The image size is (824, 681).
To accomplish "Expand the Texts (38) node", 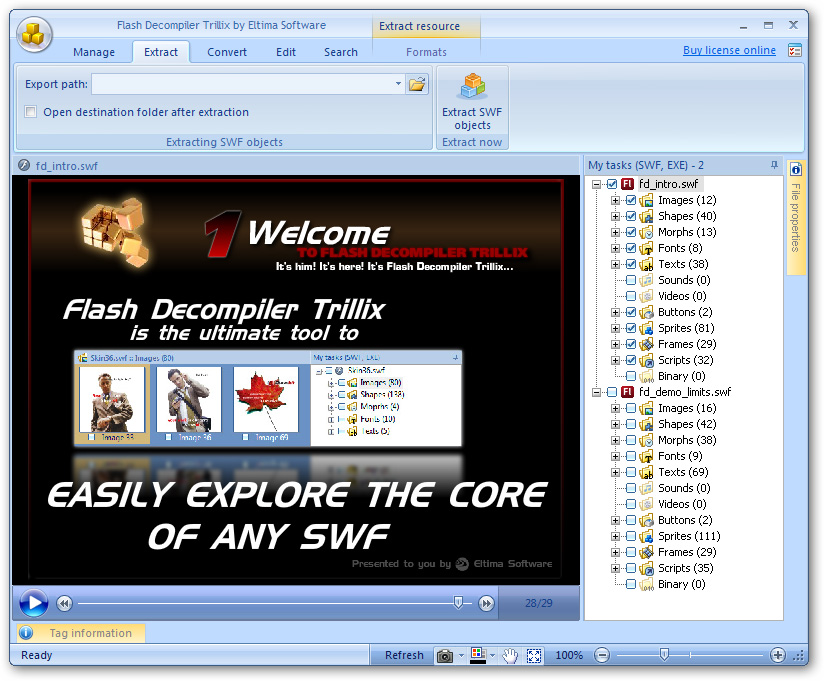I will 615,264.
